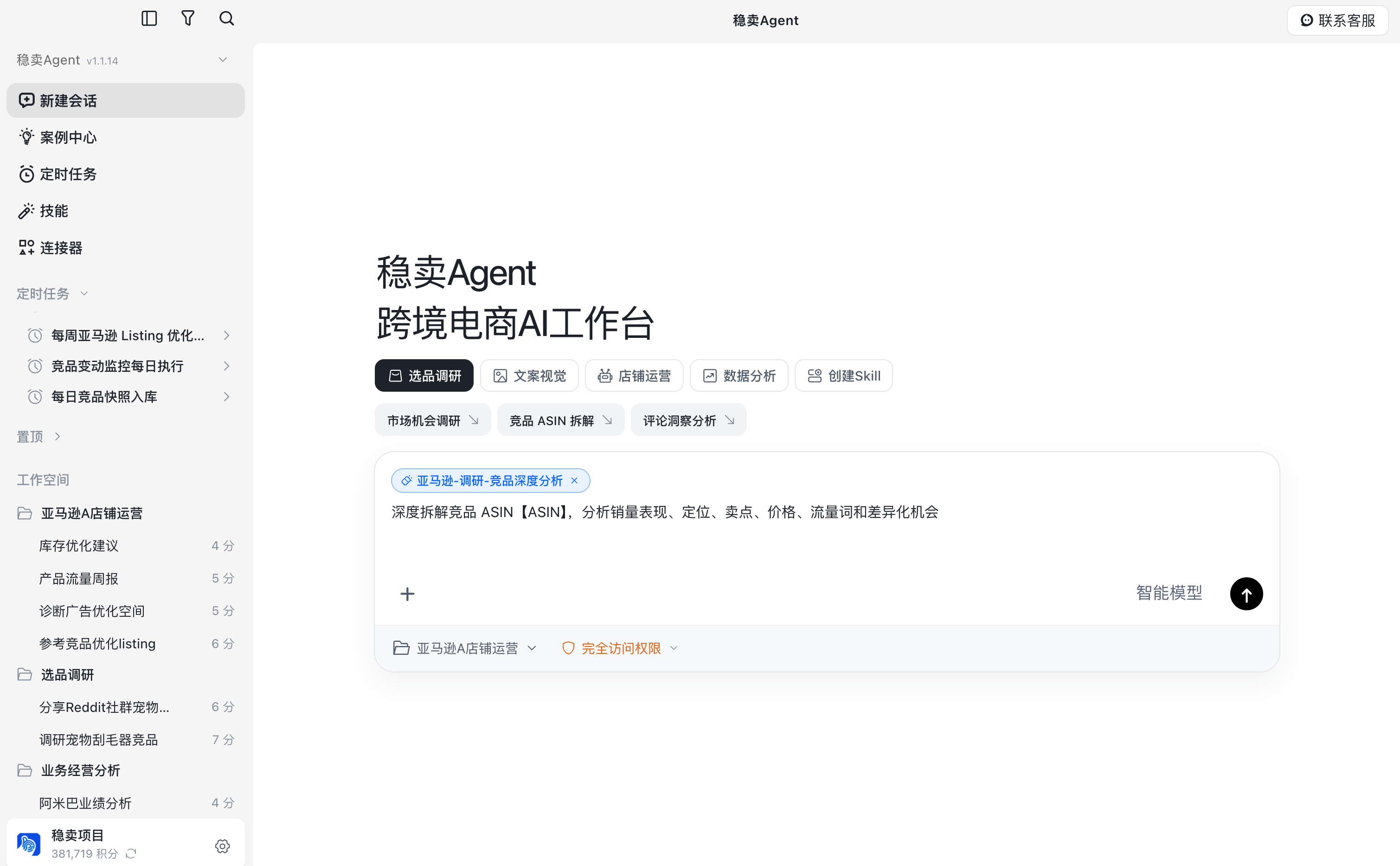
Task: Collapse the 定时任务 section header
Action: (52, 294)
